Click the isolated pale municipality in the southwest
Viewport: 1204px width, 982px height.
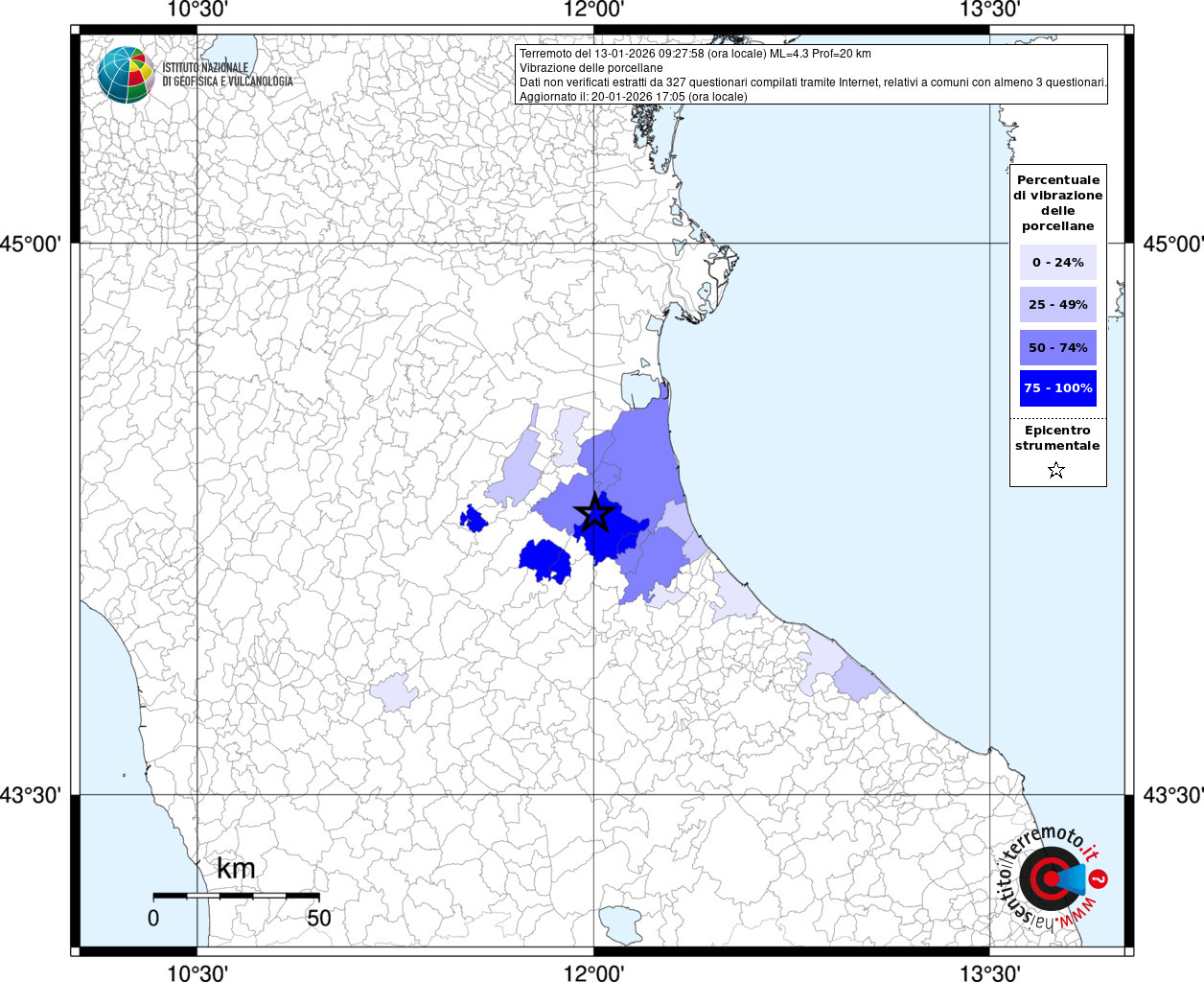(395, 690)
